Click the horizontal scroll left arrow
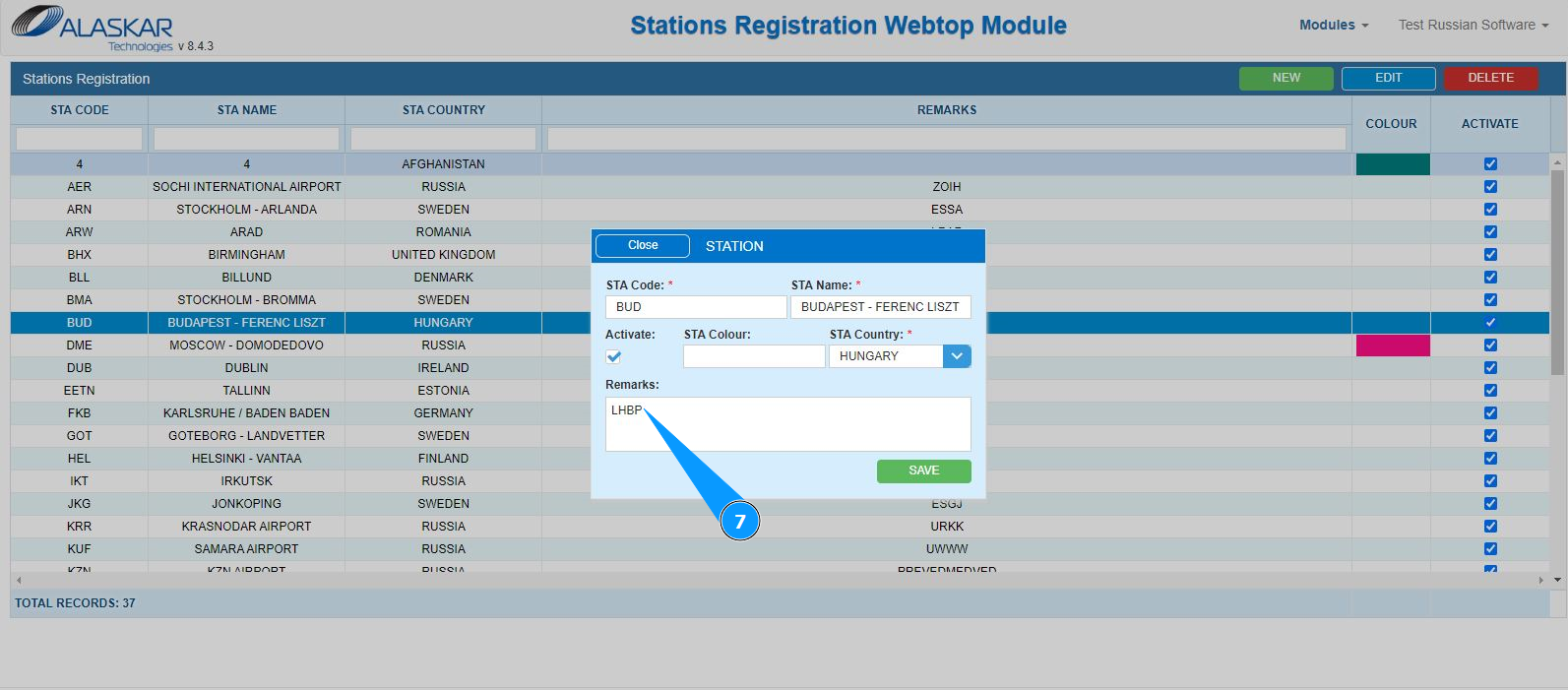 point(19,581)
